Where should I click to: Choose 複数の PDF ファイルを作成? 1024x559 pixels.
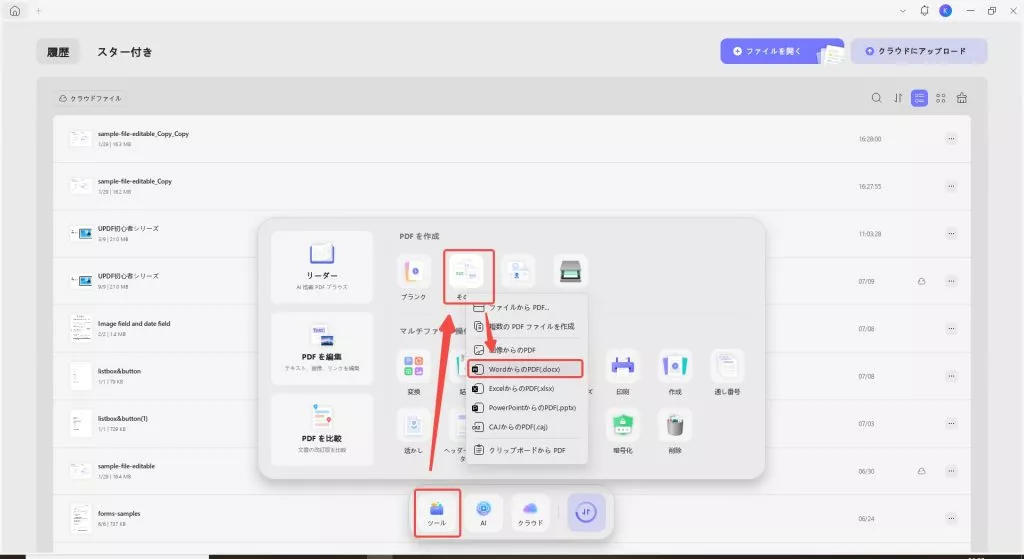click(x=526, y=327)
